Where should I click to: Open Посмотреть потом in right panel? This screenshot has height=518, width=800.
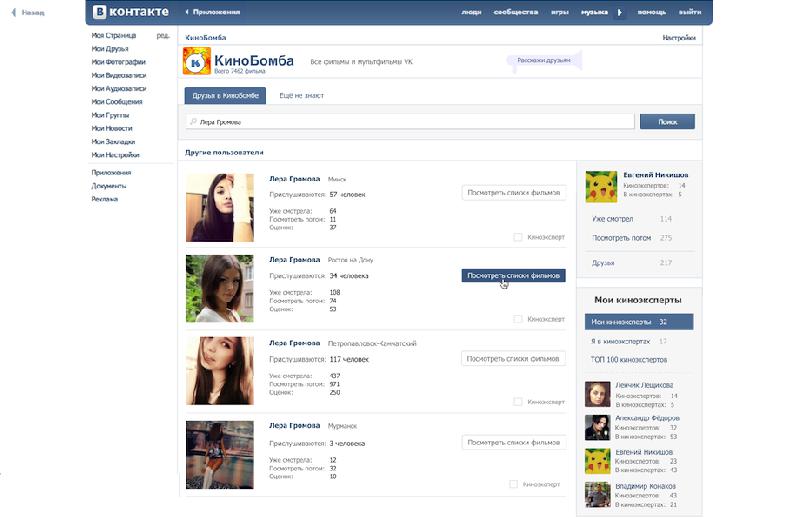621,238
